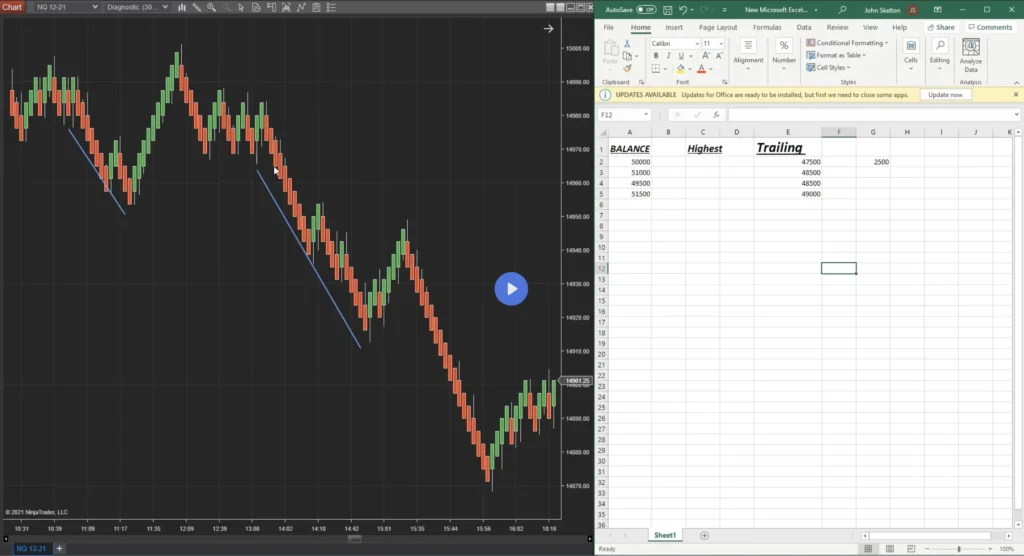1024x556 pixels.
Task: Select the NQ 12-21 tab at chart bottom
Action: [31, 548]
